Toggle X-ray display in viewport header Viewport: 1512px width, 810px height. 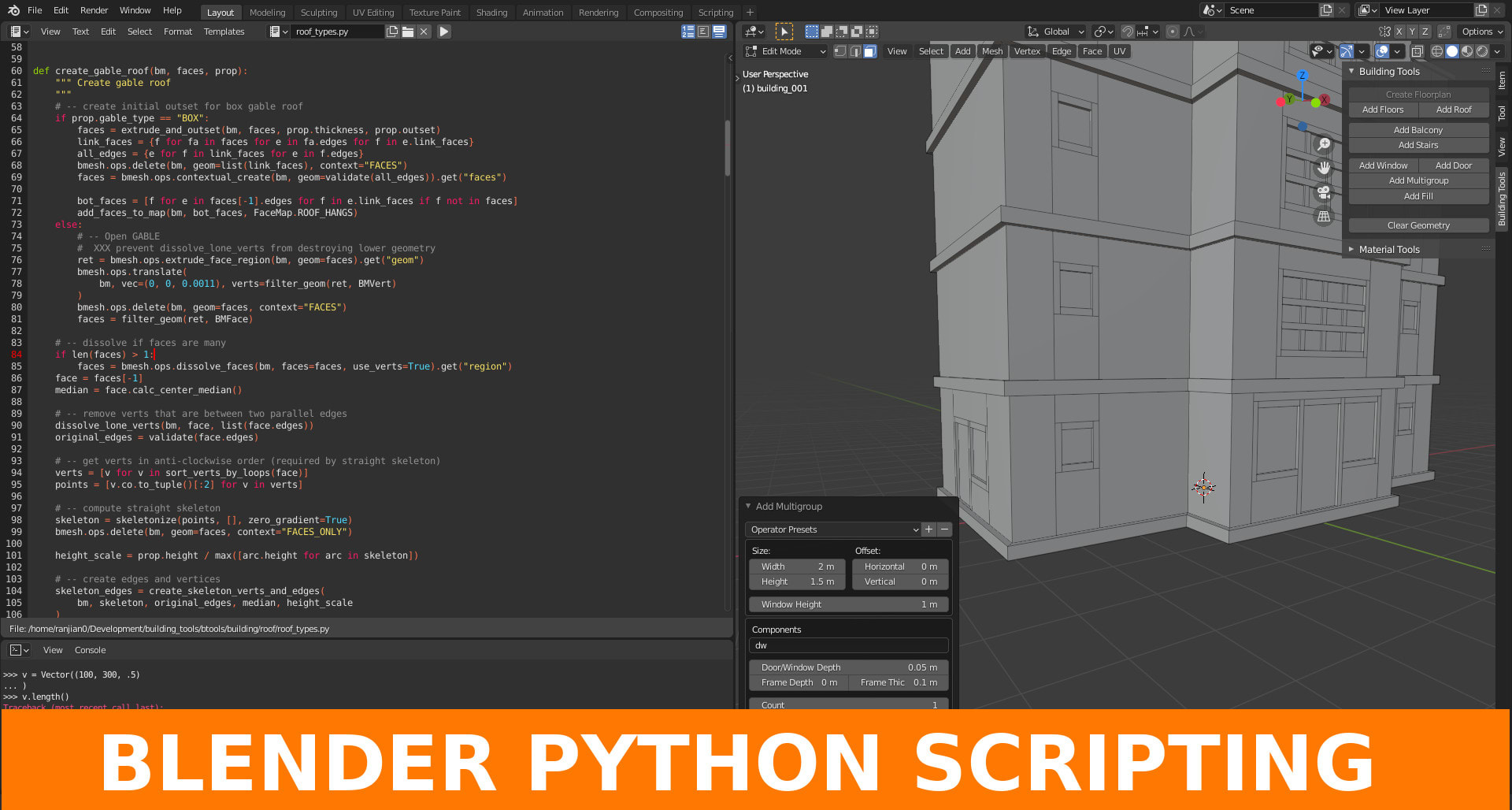(x=1417, y=51)
